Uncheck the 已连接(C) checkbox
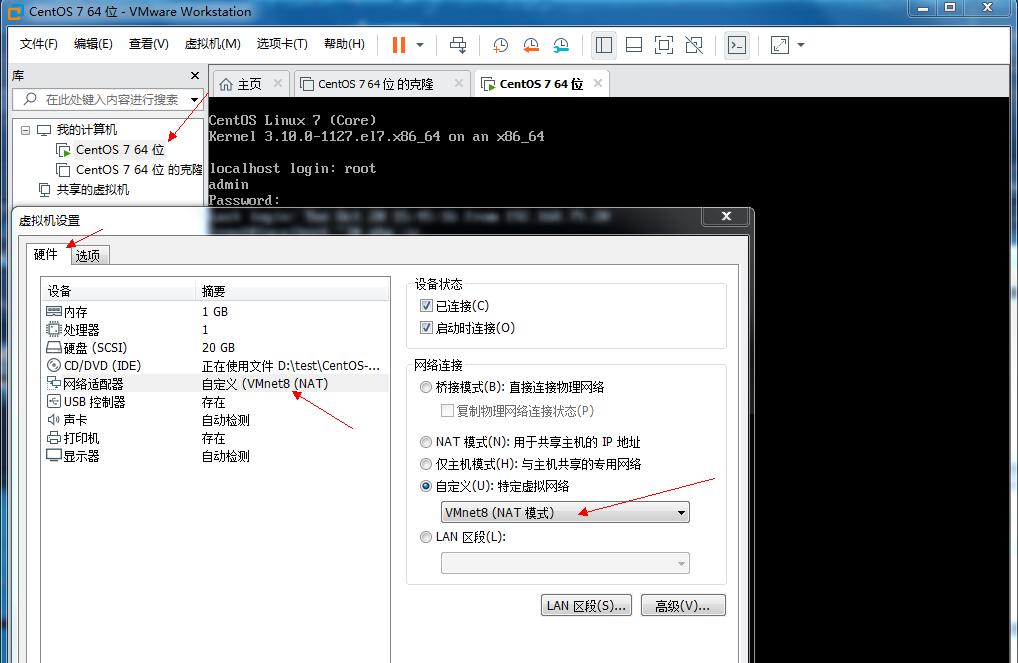The height and width of the screenshot is (663, 1018). 426,306
